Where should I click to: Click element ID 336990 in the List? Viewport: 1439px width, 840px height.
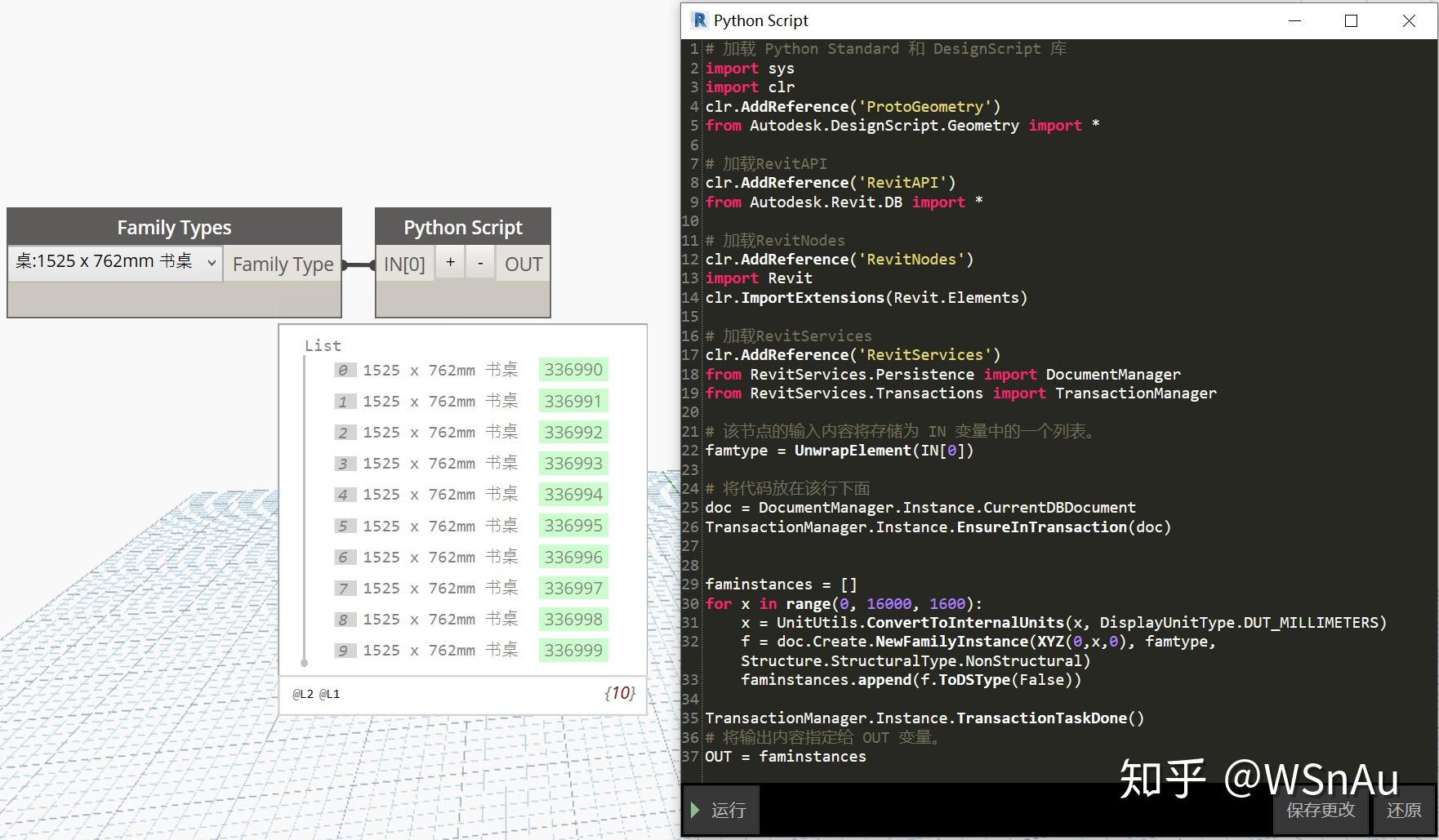[x=572, y=369]
